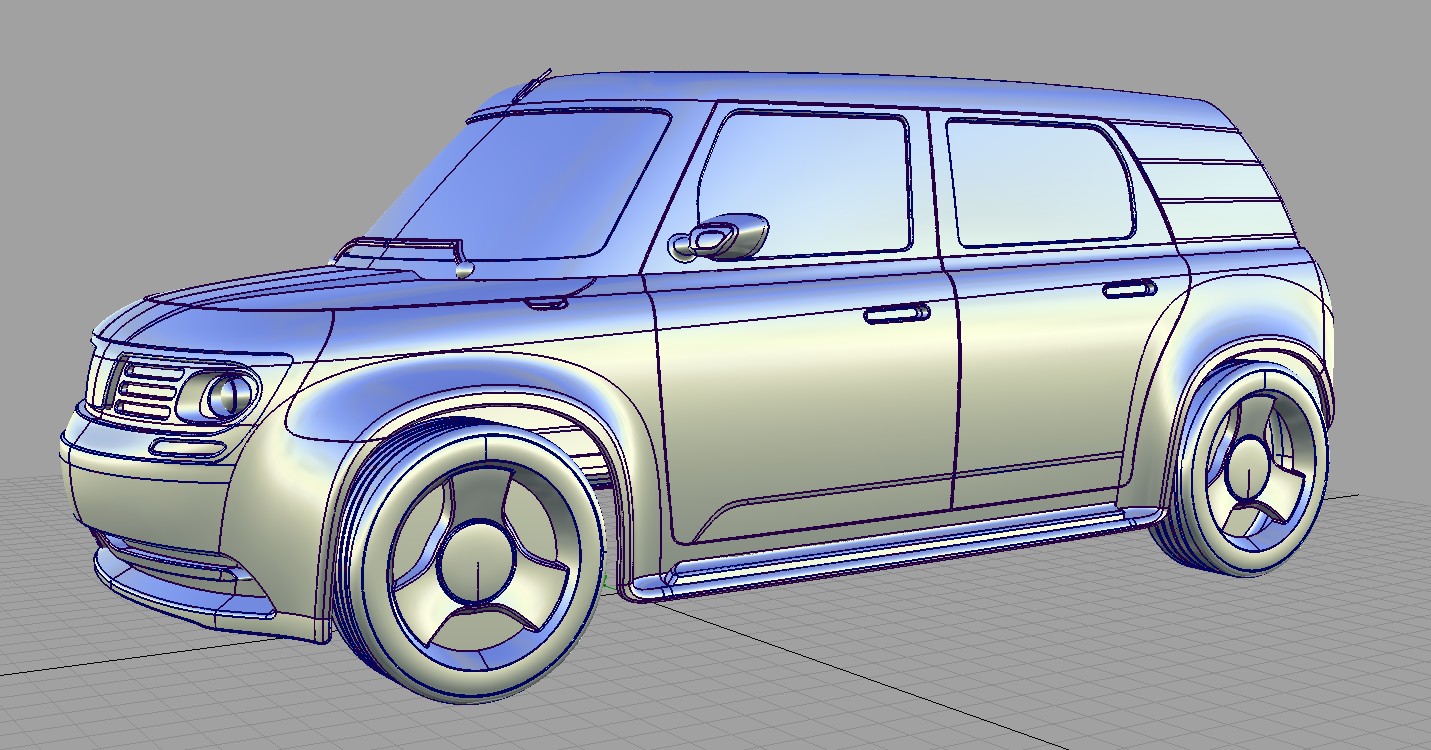The height and width of the screenshot is (750, 1431).
Task: Click the front grille slats
Action: pos(148,392)
